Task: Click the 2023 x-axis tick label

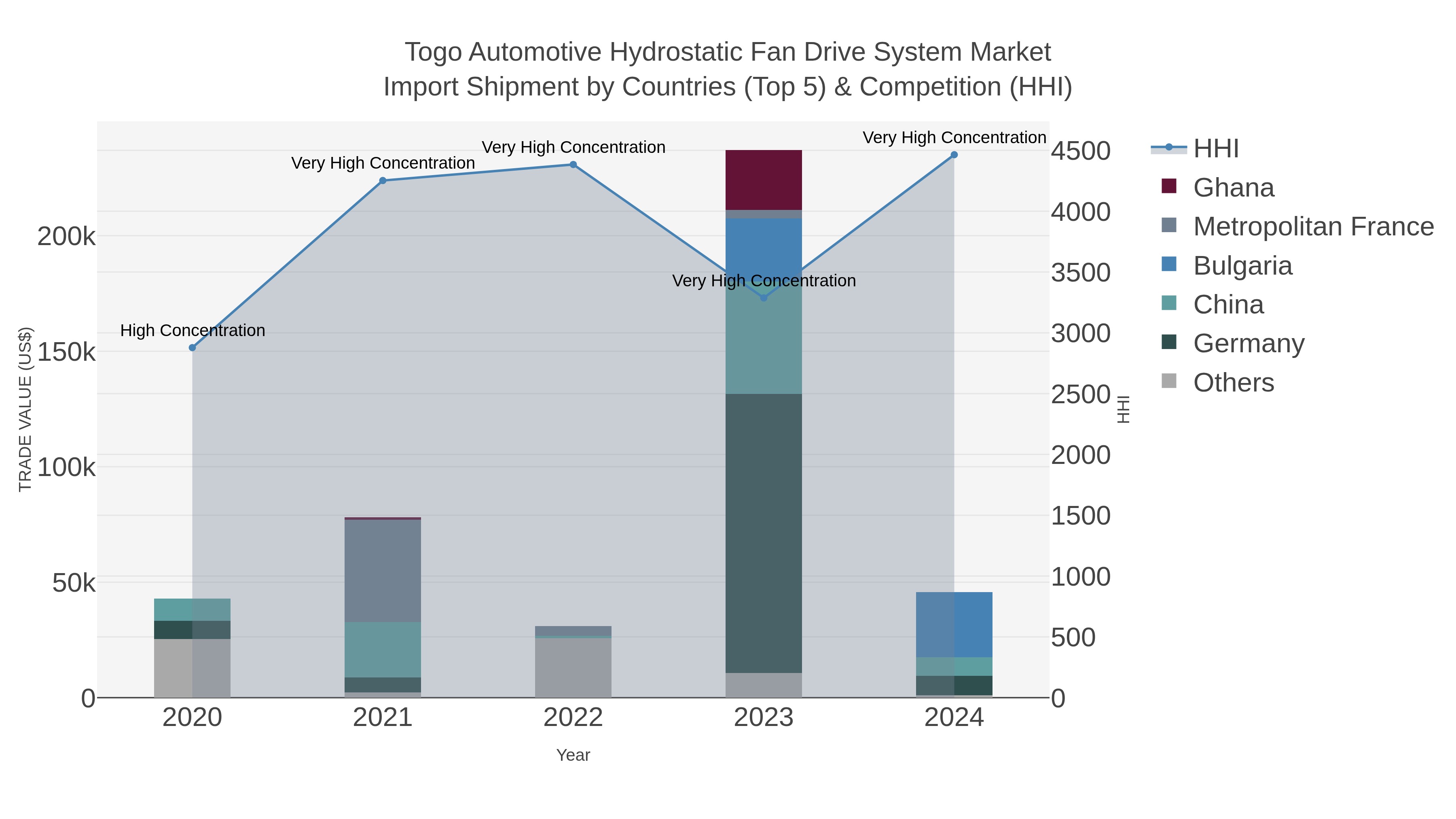Action: coord(764,718)
